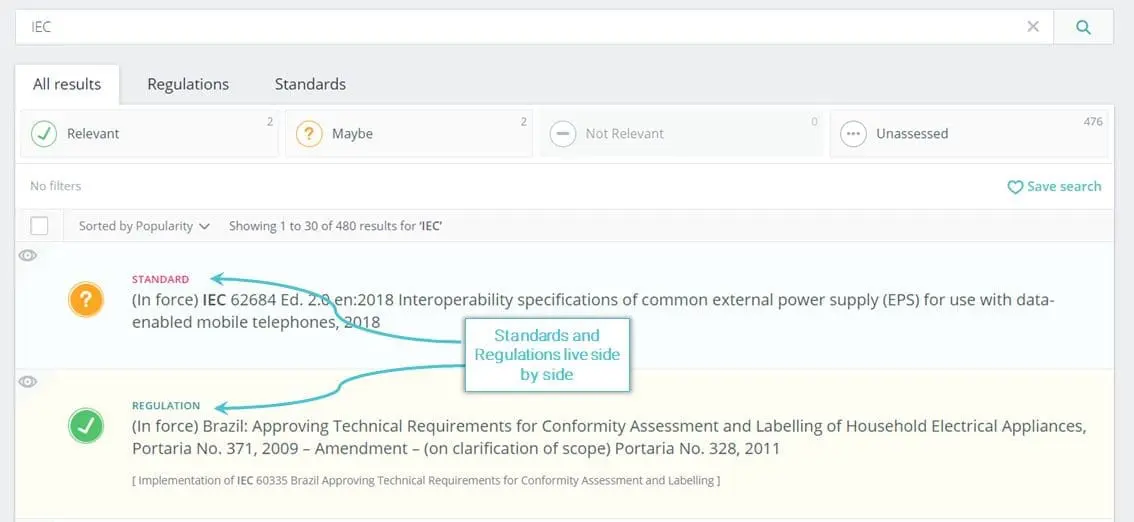This screenshot has width=1134, height=522.
Task: Click the orange question icon beside Maybe
Action: tap(309, 134)
